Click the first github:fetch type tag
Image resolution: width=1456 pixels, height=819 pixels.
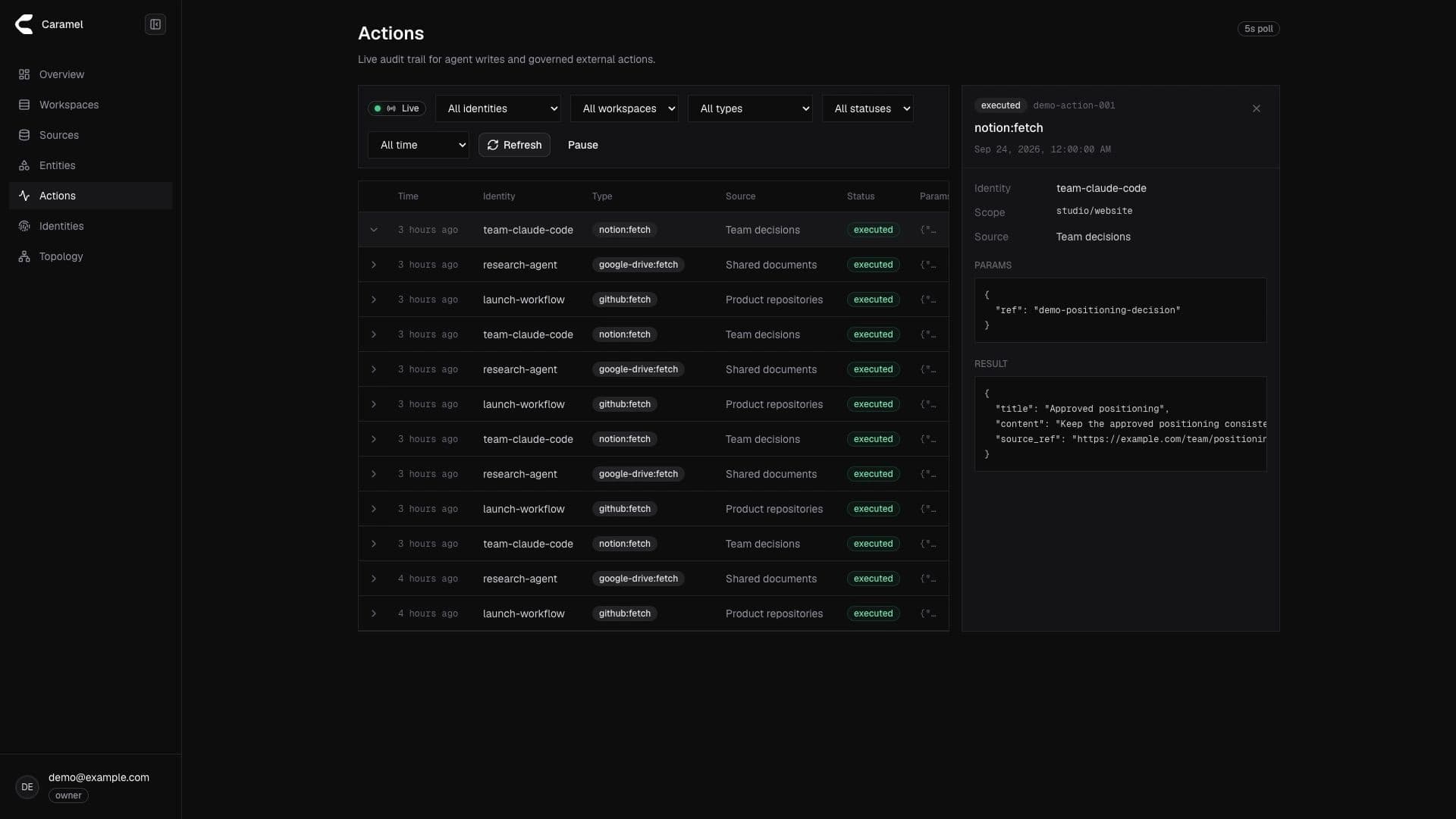(625, 300)
